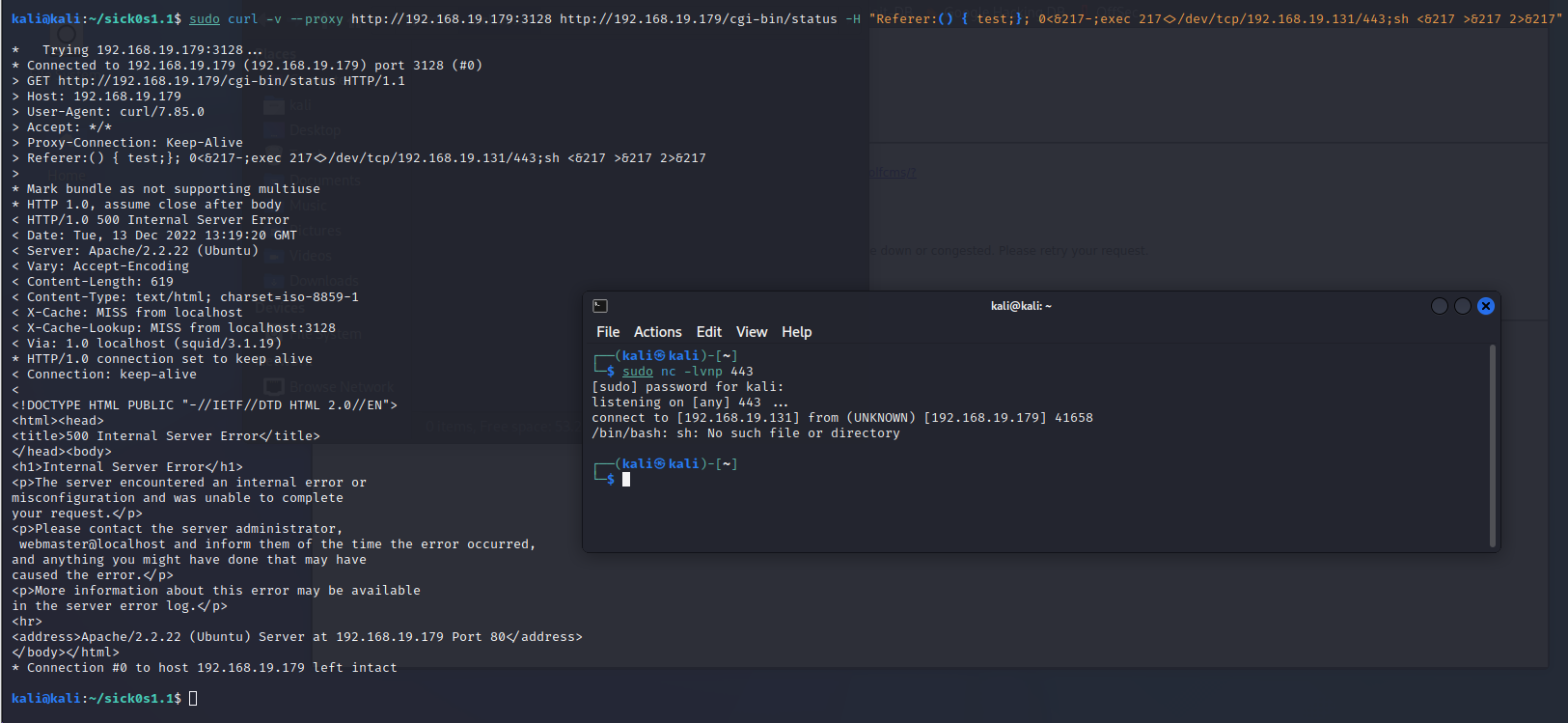Click '<p>The server encountered an internal error or'
The height and width of the screenshot is (723, 1568).
189,482
